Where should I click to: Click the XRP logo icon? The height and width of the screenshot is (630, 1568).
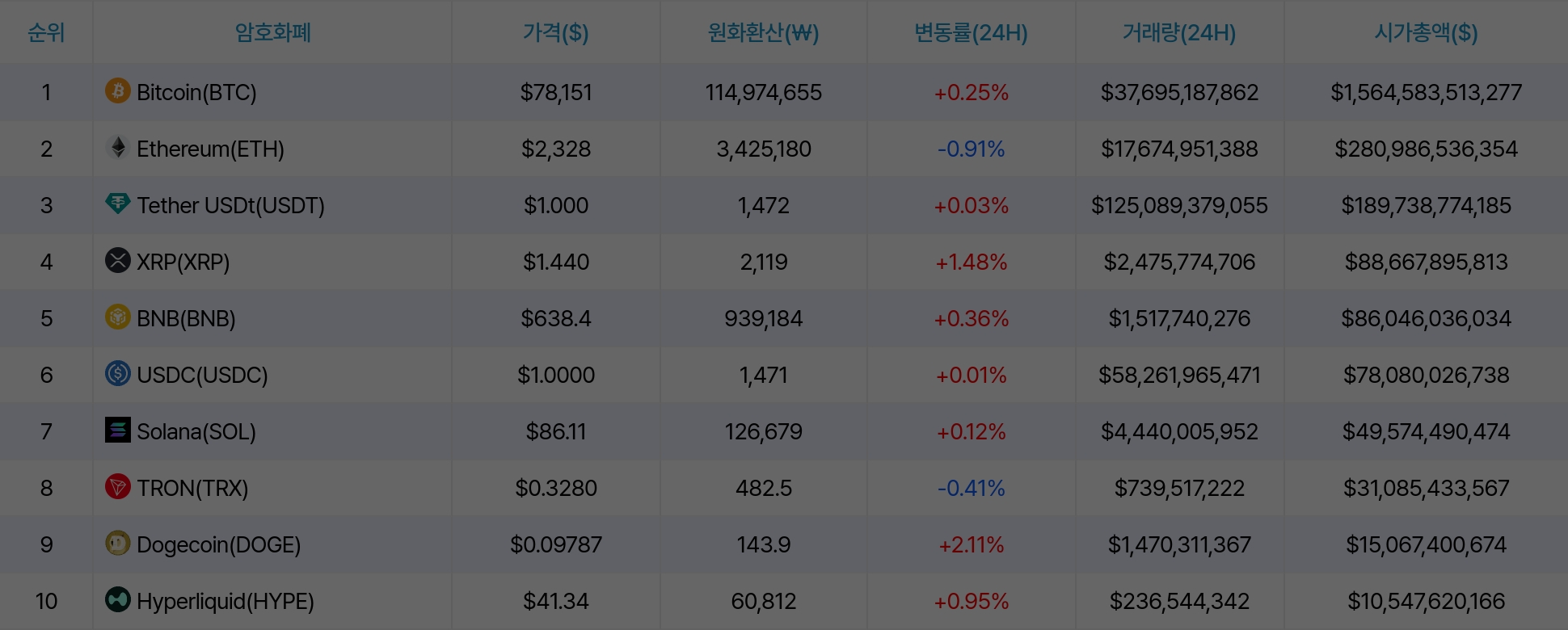118,260
